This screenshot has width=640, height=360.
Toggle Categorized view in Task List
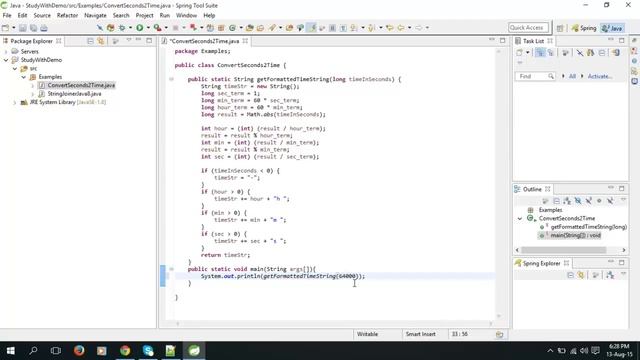540,53
